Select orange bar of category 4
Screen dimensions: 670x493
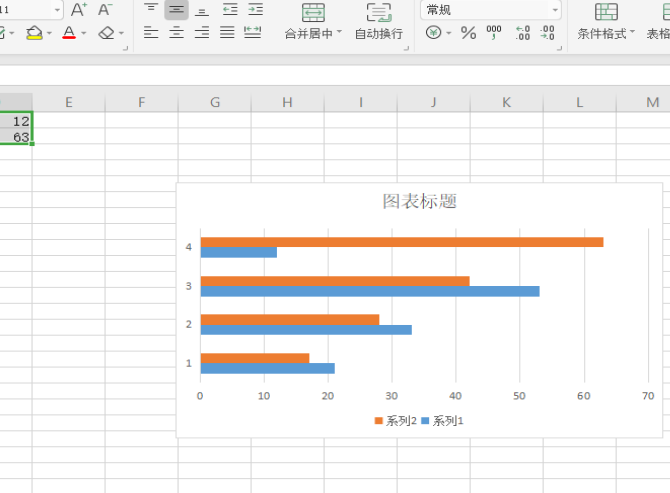[x=402, y=242]
